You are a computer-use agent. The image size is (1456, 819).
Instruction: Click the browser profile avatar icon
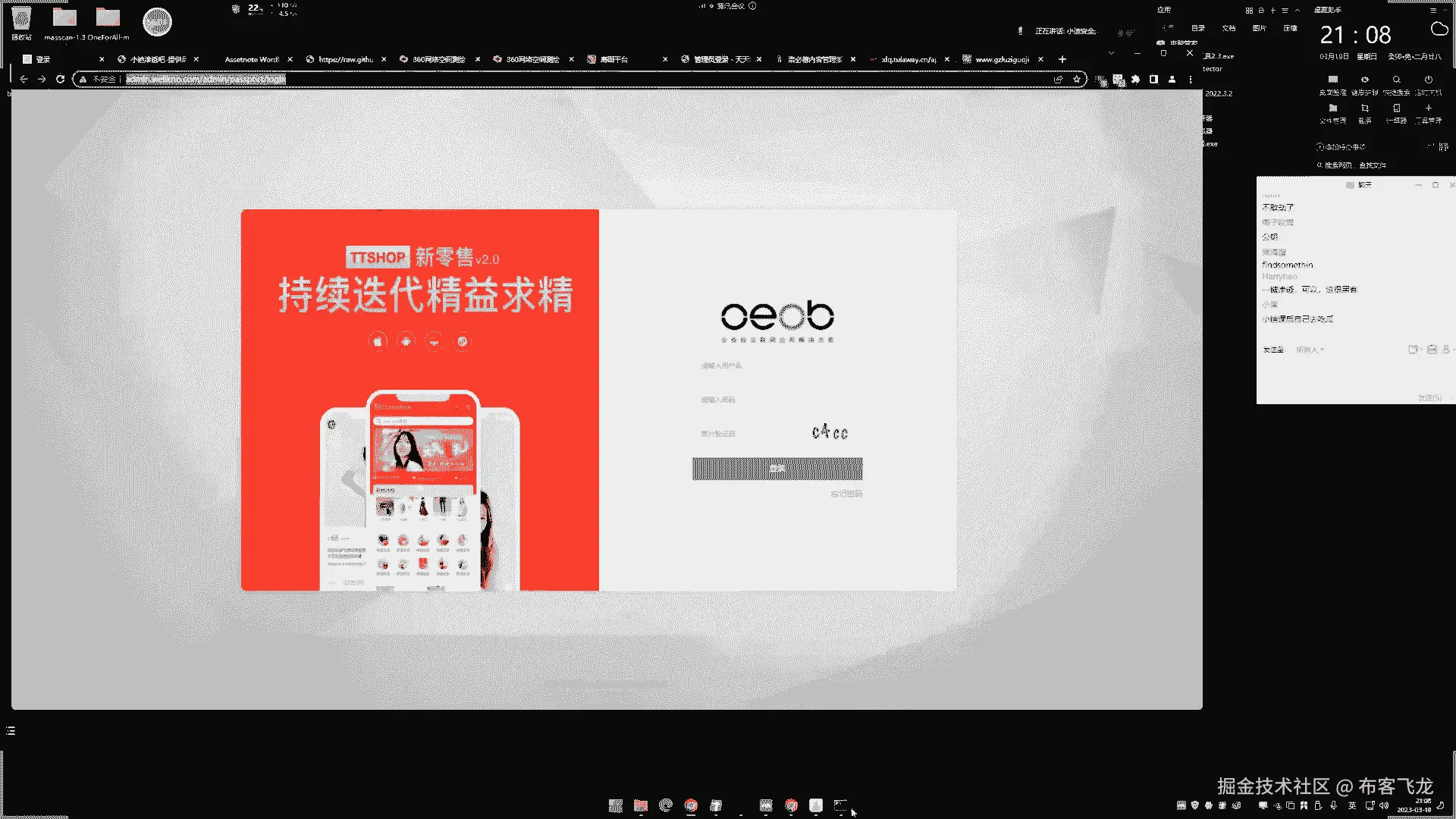coord(1172,79)
